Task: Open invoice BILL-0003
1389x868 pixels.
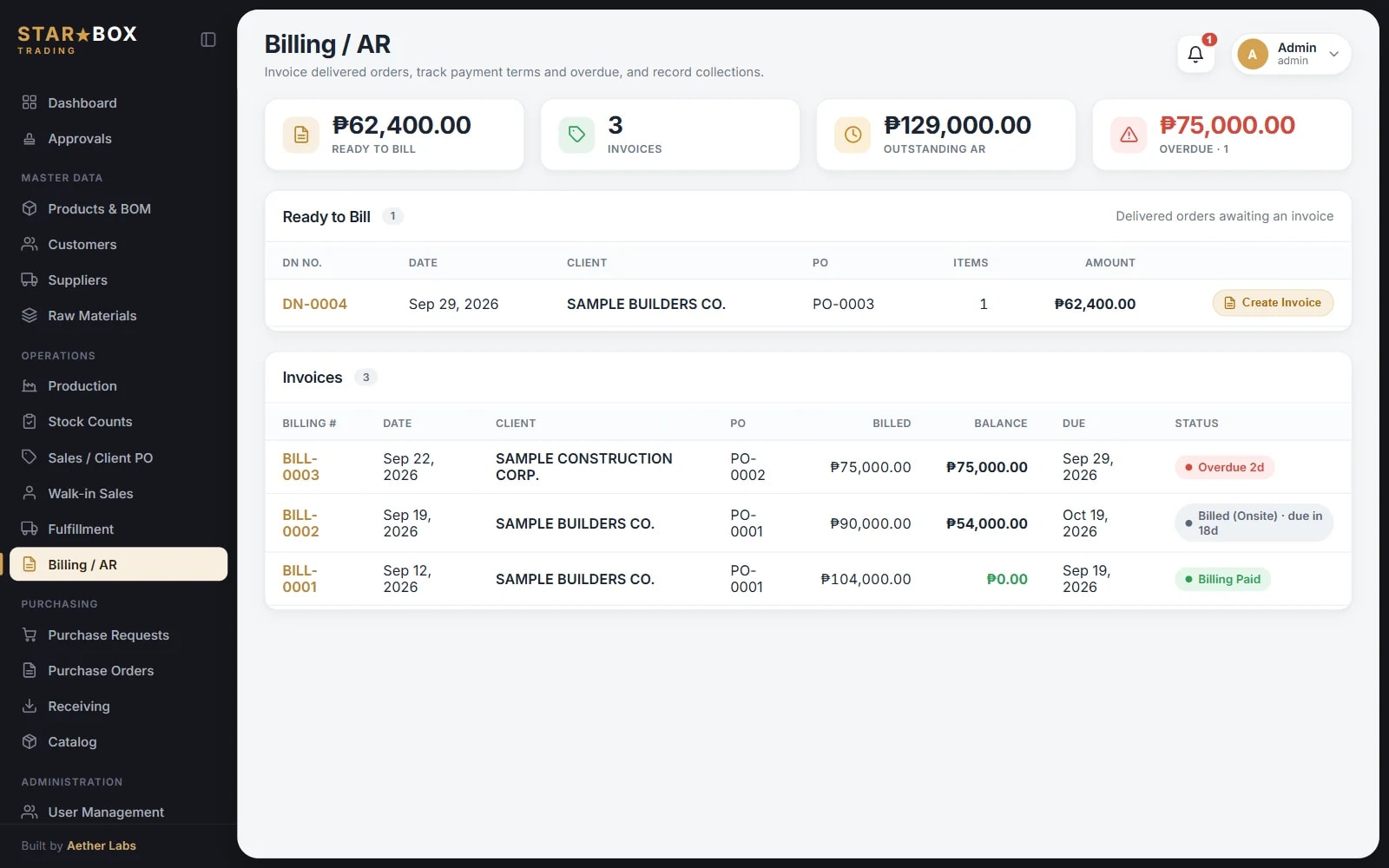Action: click(301, 467)
